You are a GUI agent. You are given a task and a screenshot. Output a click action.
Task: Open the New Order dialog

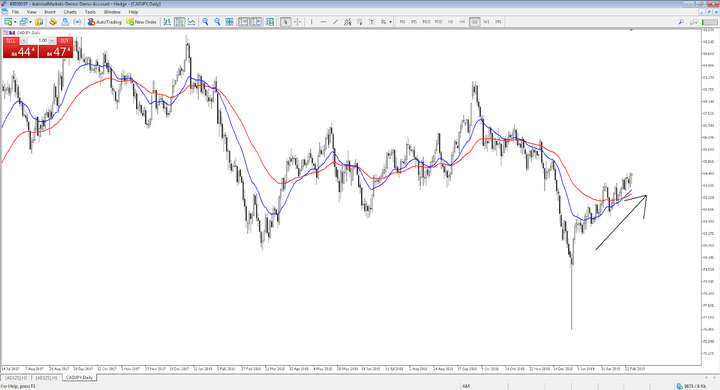coord(142,22)
